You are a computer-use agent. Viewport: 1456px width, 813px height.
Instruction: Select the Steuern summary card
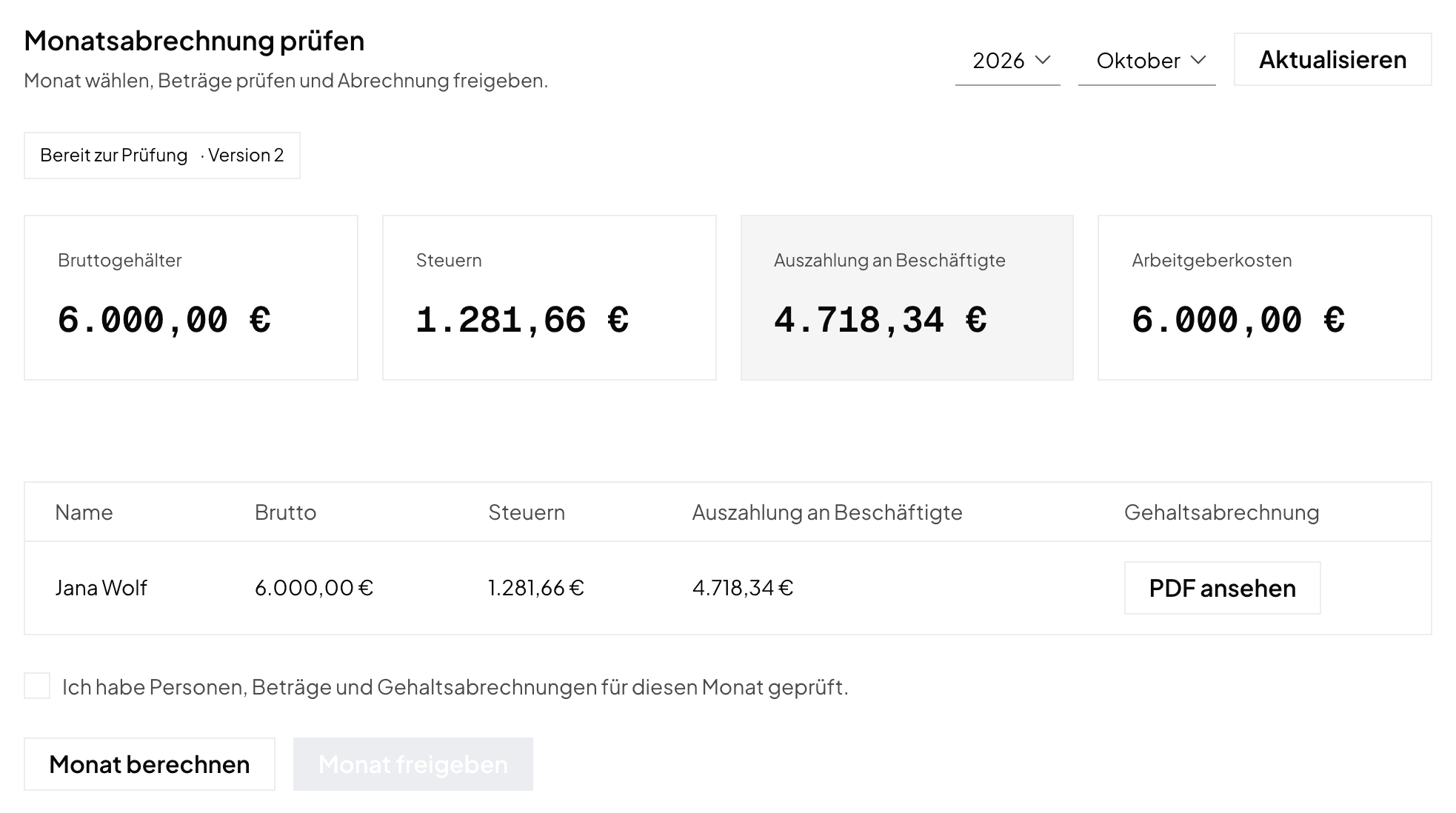click(x=550, y=298)
